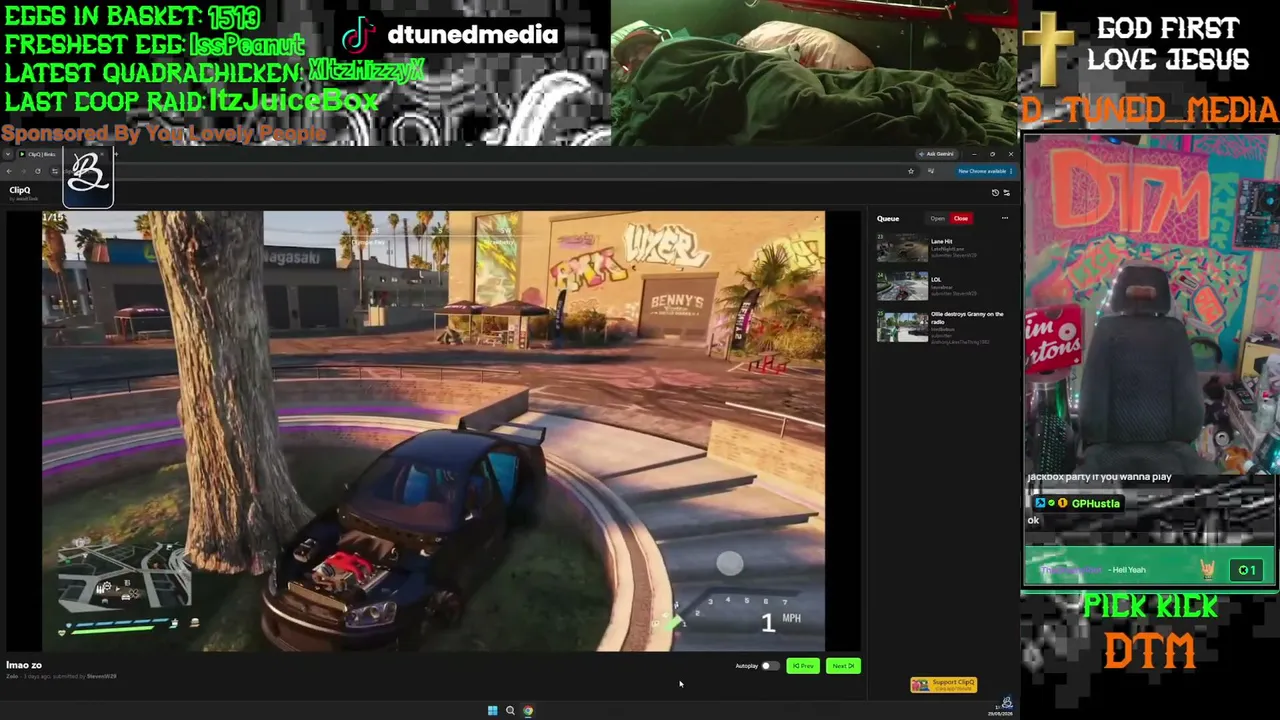
Task: Open Chrome from the taskbar
Action: (528, 711)
